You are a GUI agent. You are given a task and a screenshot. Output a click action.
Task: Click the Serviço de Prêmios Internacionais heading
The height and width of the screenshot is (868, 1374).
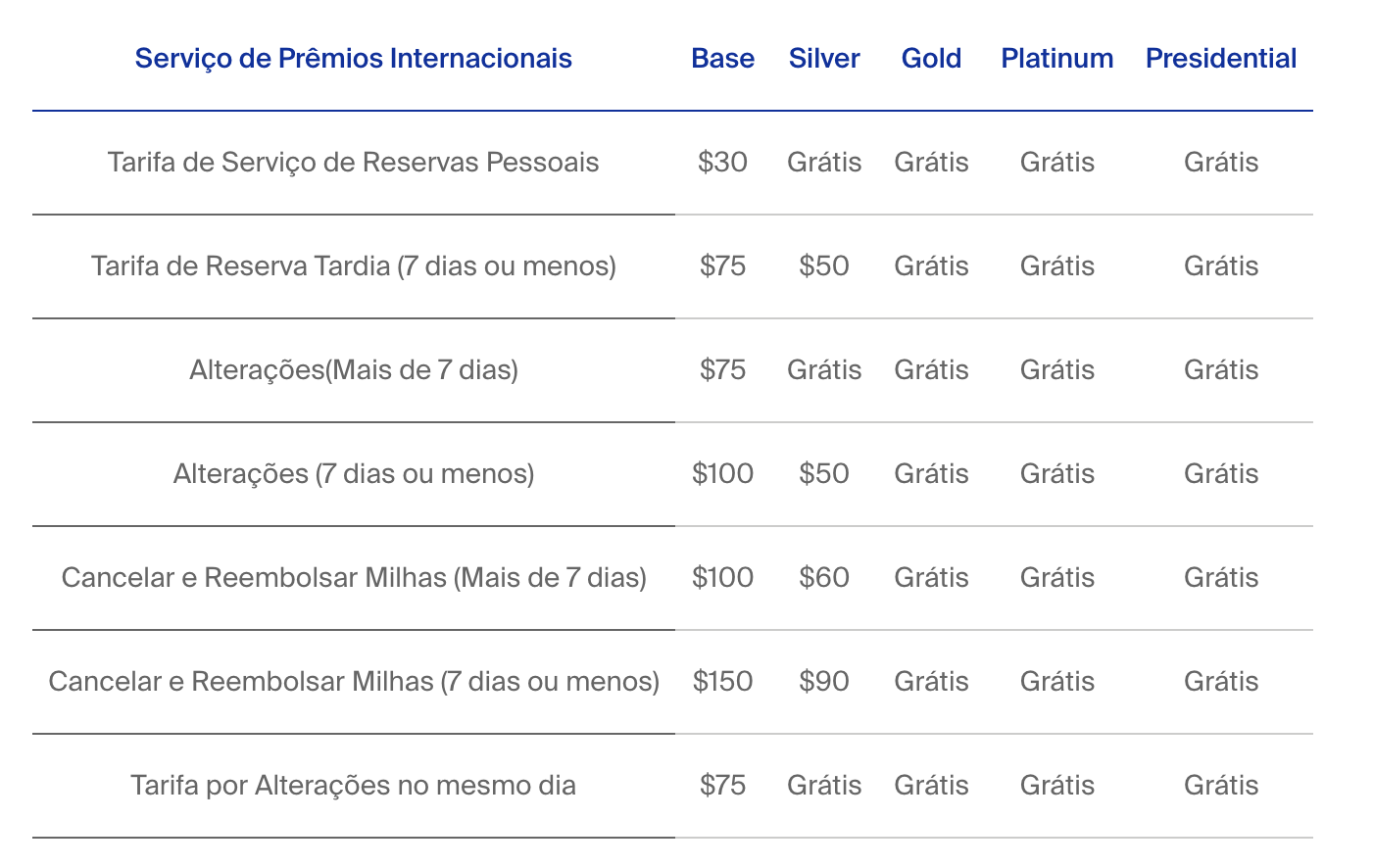(x=353, y=59)
